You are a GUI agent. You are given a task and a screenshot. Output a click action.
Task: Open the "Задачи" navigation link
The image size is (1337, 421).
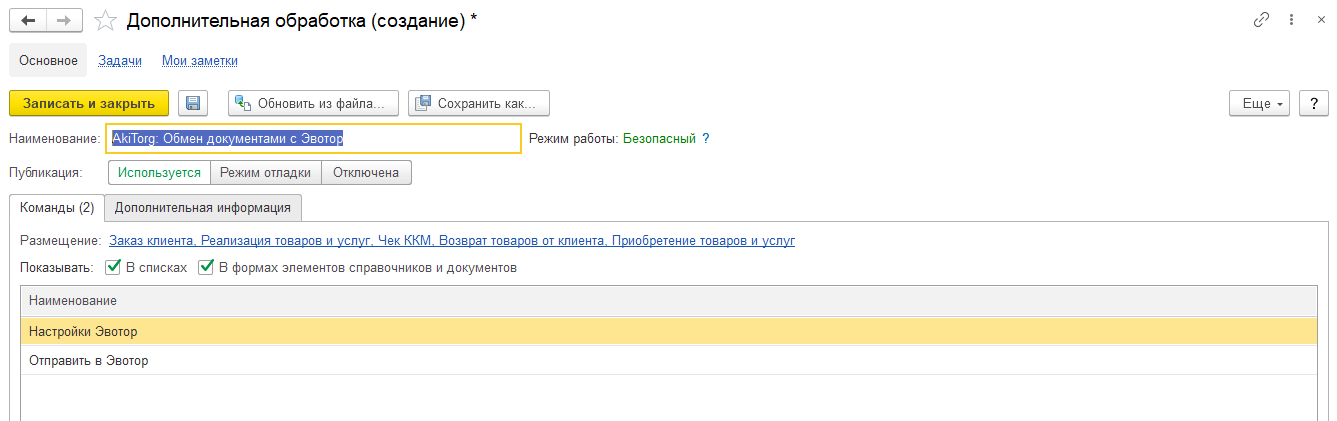coord(120,60)
